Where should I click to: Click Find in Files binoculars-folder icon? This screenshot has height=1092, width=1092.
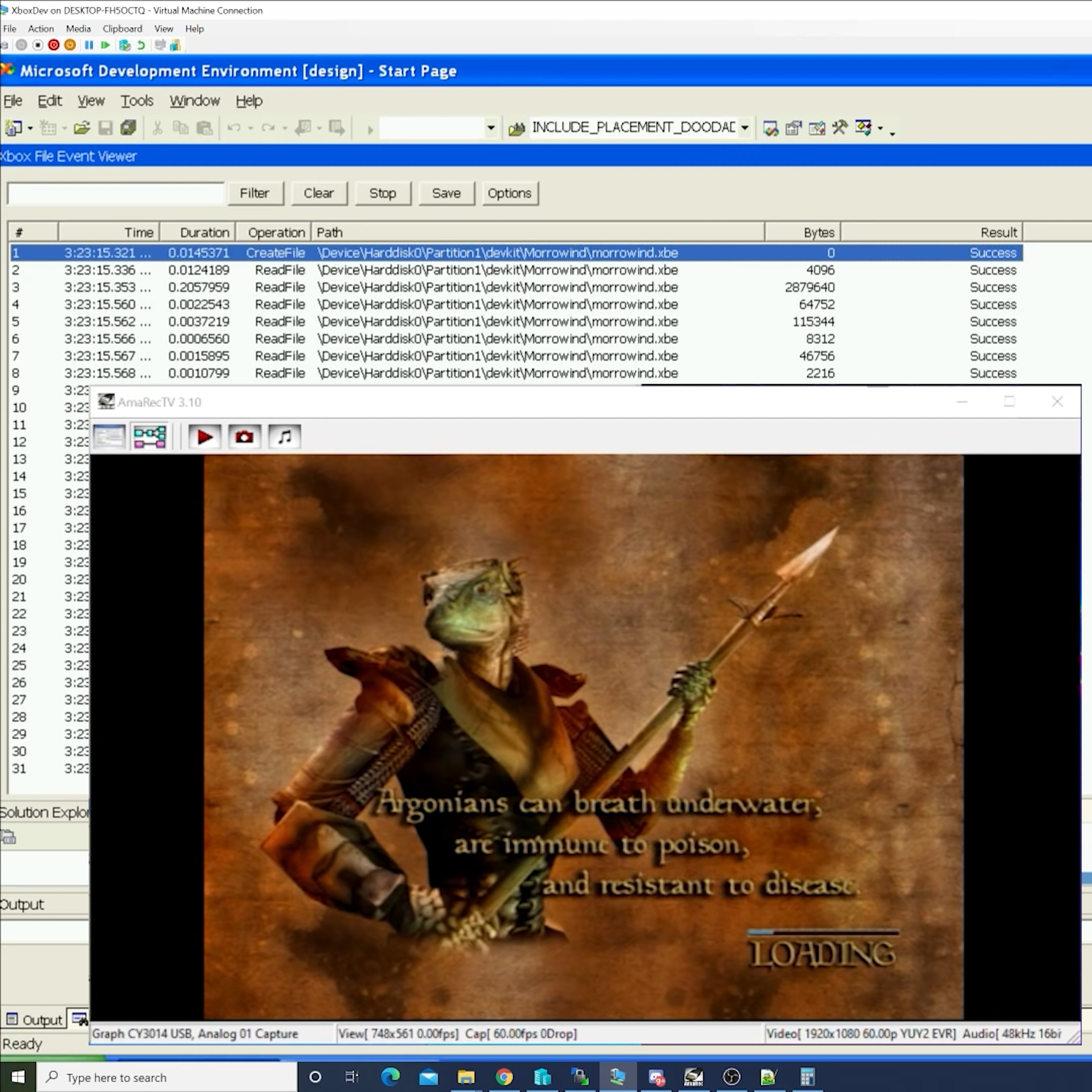tap(516, 128)
